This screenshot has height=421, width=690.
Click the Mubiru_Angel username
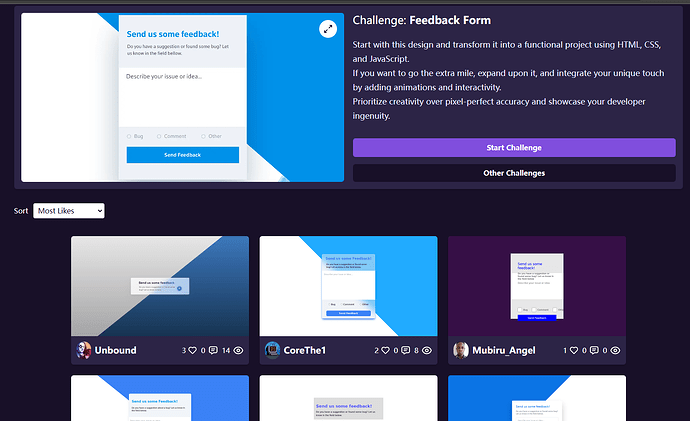[x=504, y=351]
